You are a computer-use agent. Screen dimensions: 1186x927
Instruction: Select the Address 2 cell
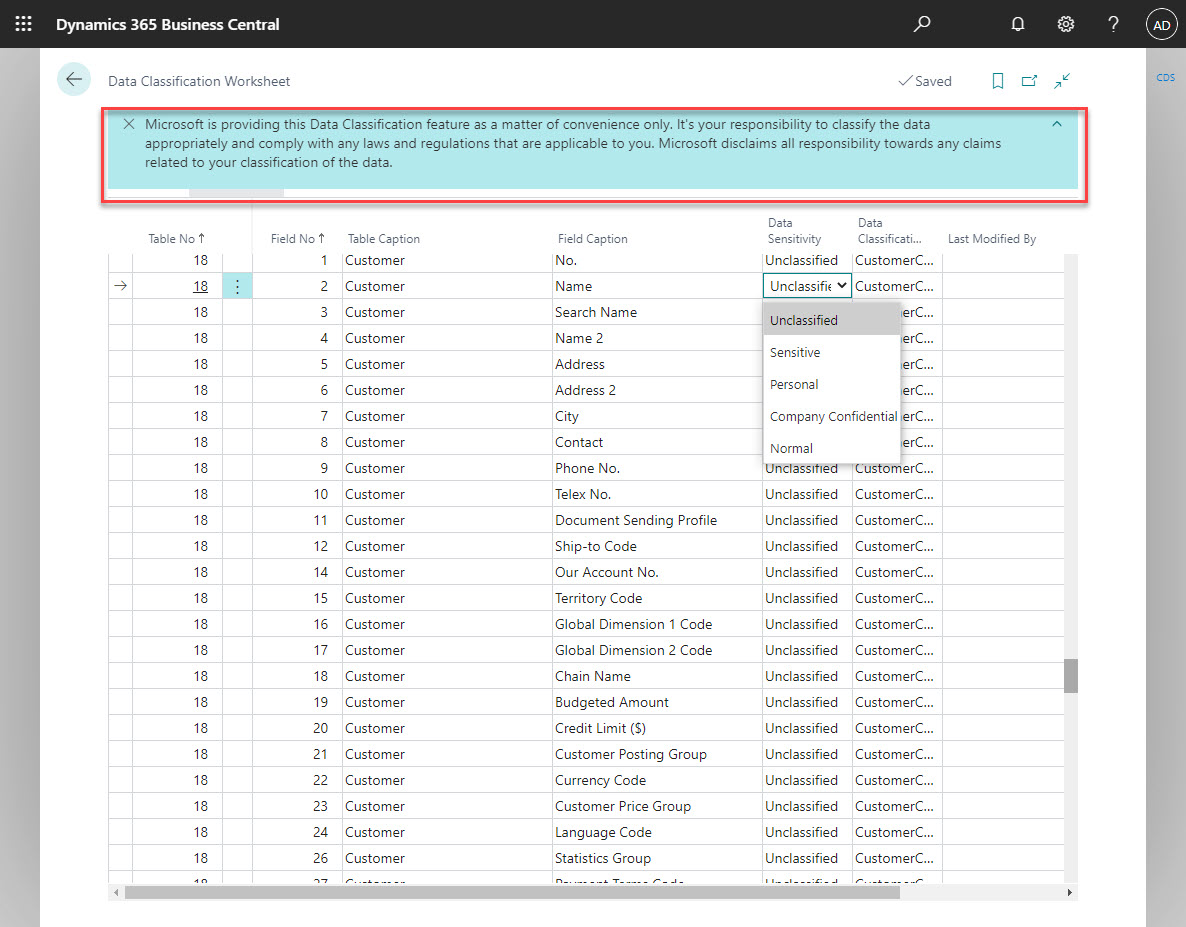[657, 390]
